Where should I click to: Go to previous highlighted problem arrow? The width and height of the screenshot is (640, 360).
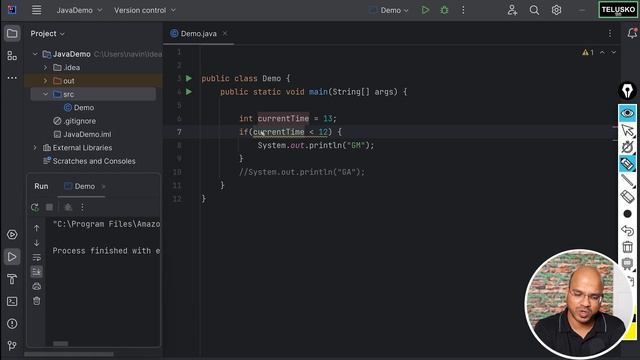pos(602,52)
